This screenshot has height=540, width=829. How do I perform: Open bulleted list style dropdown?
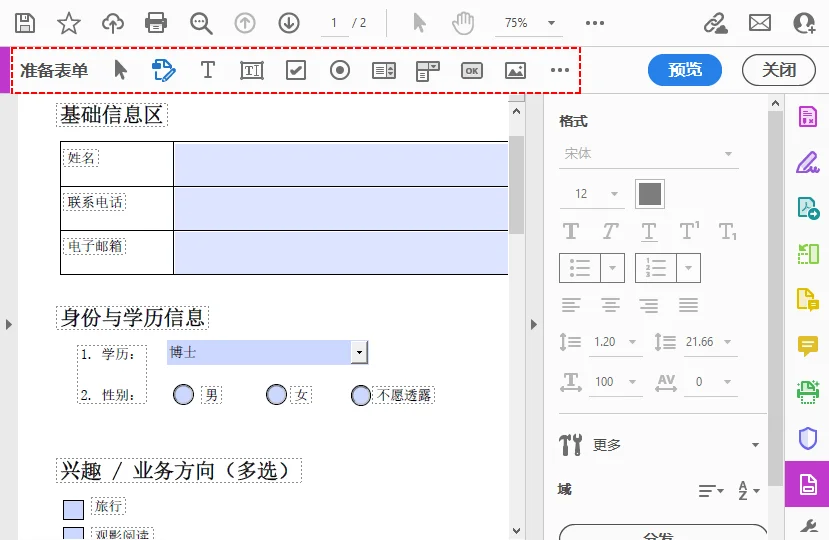612,268
